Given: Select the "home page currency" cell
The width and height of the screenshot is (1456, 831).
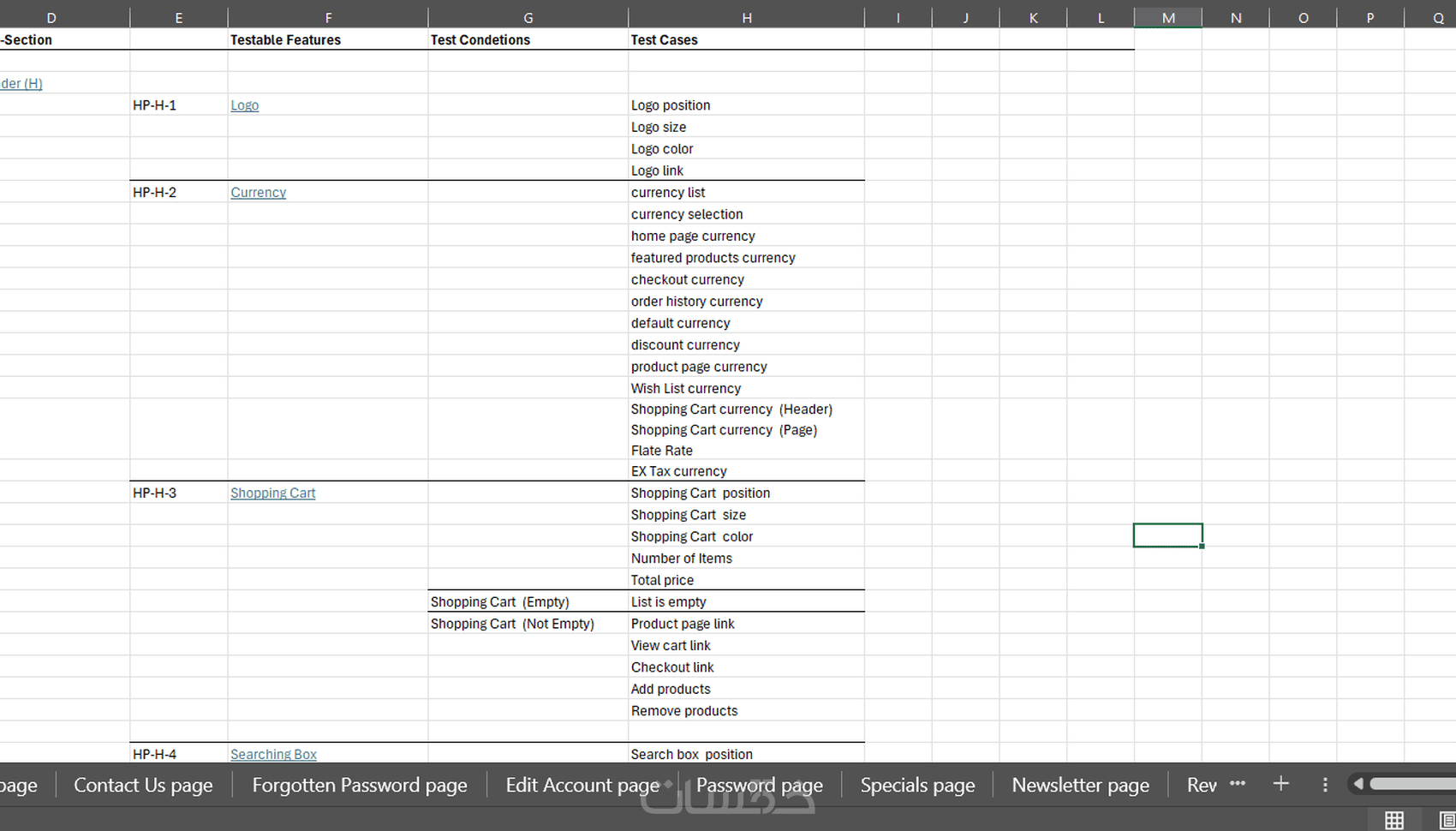Looking at the screenshot, I should [747, 236].
